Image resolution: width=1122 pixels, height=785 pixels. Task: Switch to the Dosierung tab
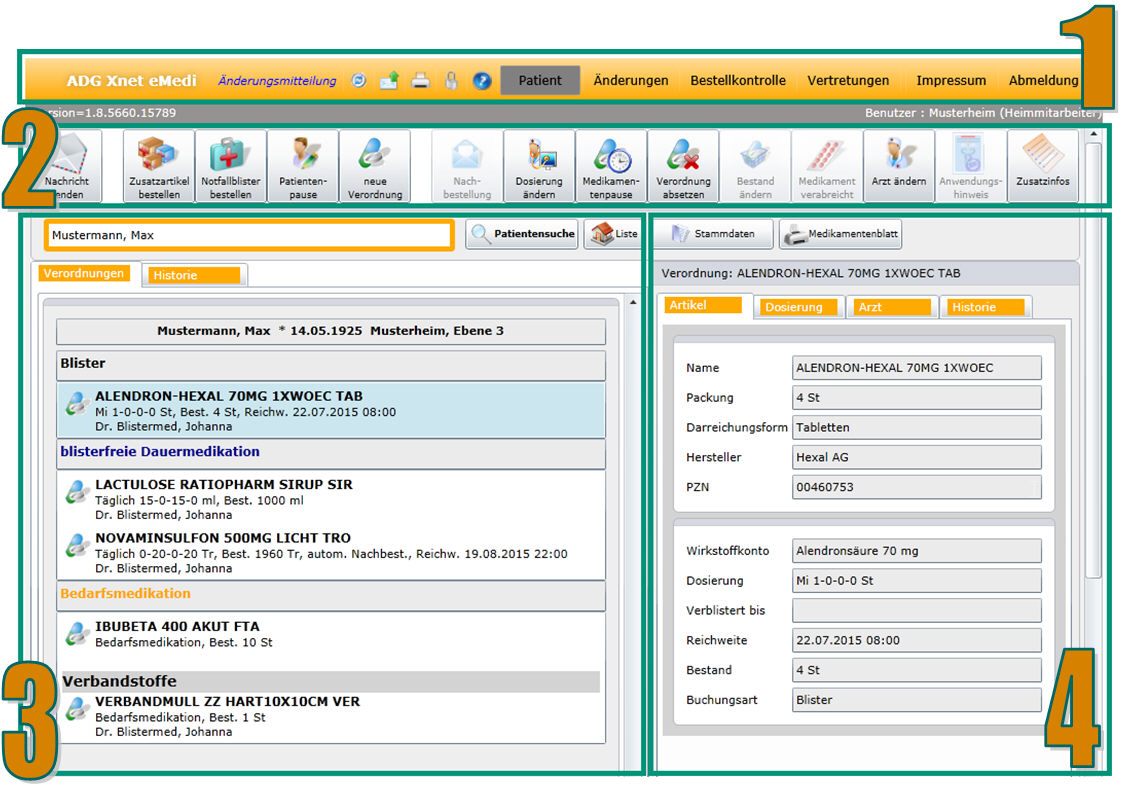pos(800,307)
